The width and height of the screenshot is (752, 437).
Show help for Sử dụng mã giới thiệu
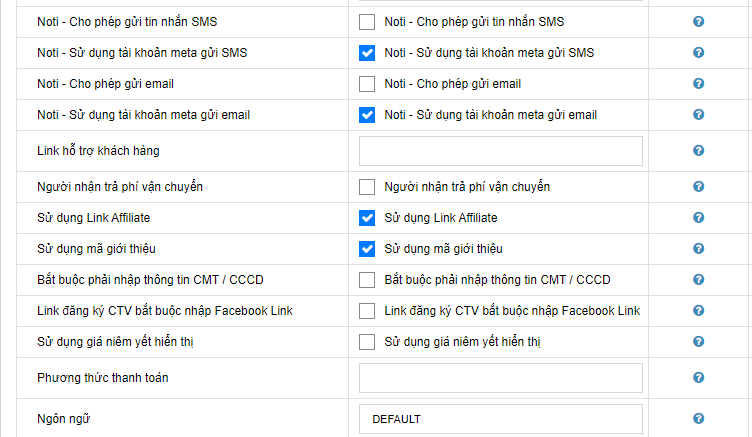tap(698, 248)
